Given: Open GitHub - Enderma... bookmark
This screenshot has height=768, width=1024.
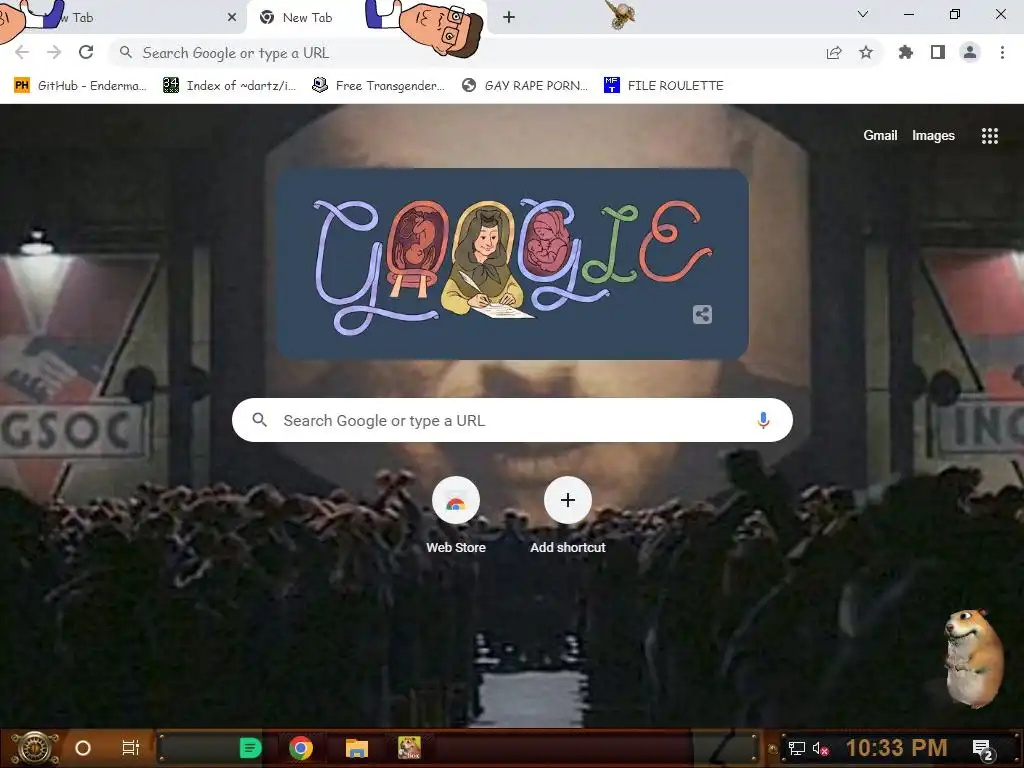Looking at the screenshot, I should pyautogui.click(x=80, y=86).
